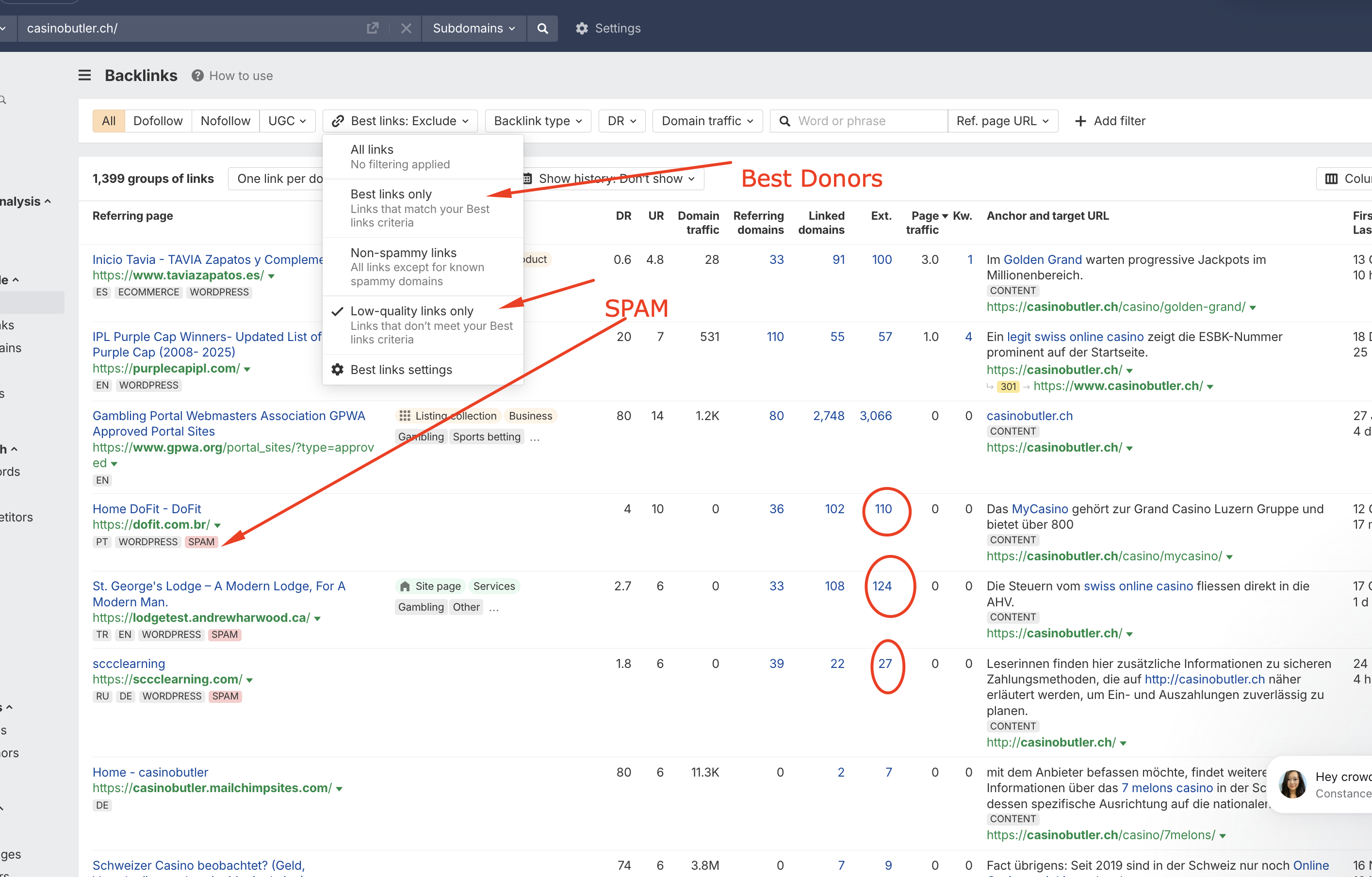
Task: Expand casinobutler.ch/casino/golden-grand/ target arrow
Action: [1253, 308]
